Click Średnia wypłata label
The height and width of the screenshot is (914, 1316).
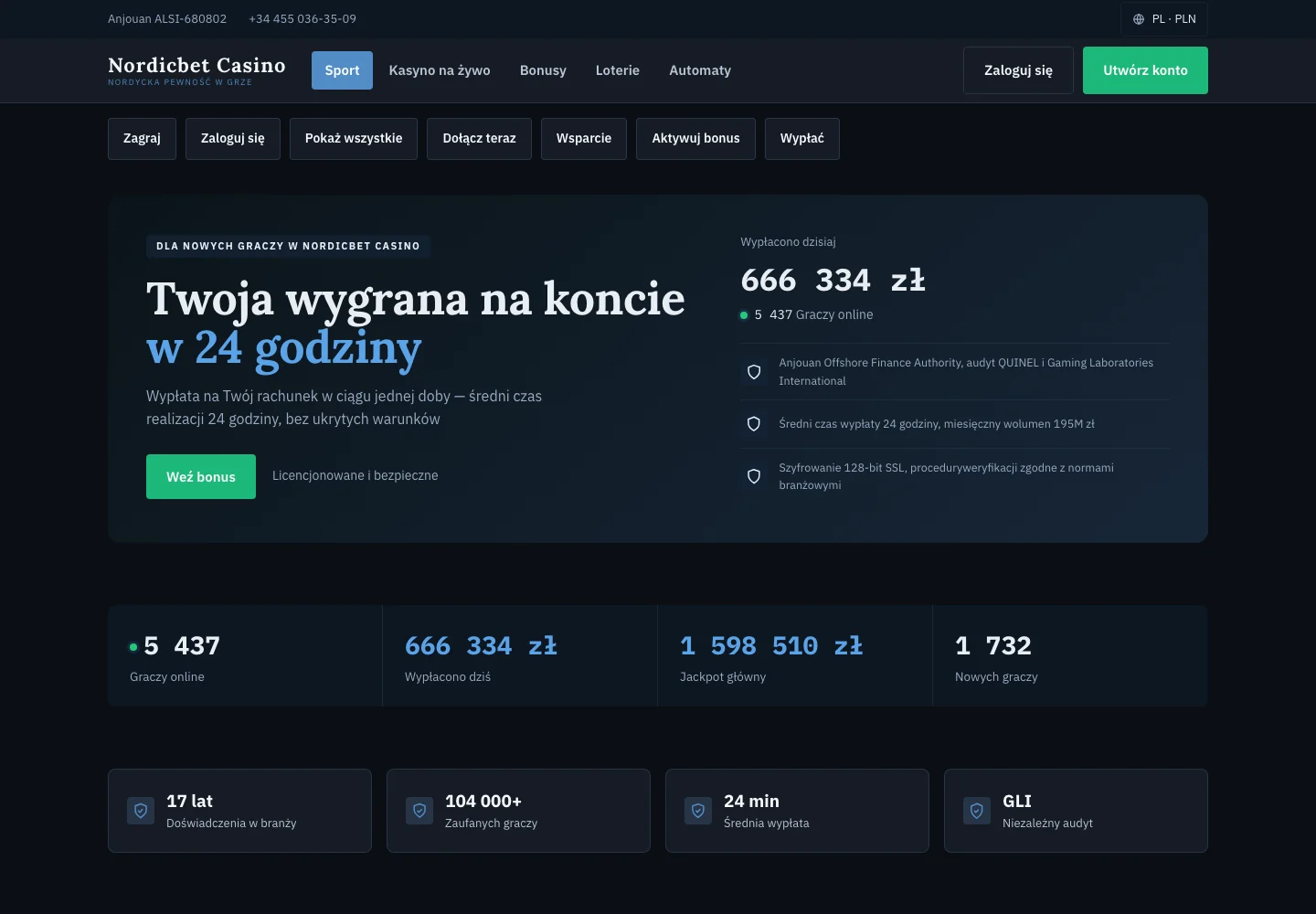pyautogui.click(x=766, y=824)
